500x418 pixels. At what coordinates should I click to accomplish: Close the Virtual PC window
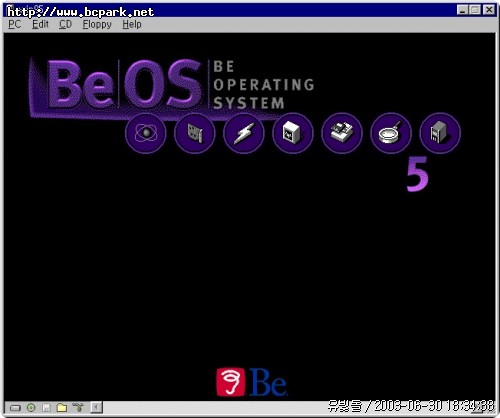tap(489, 10)
